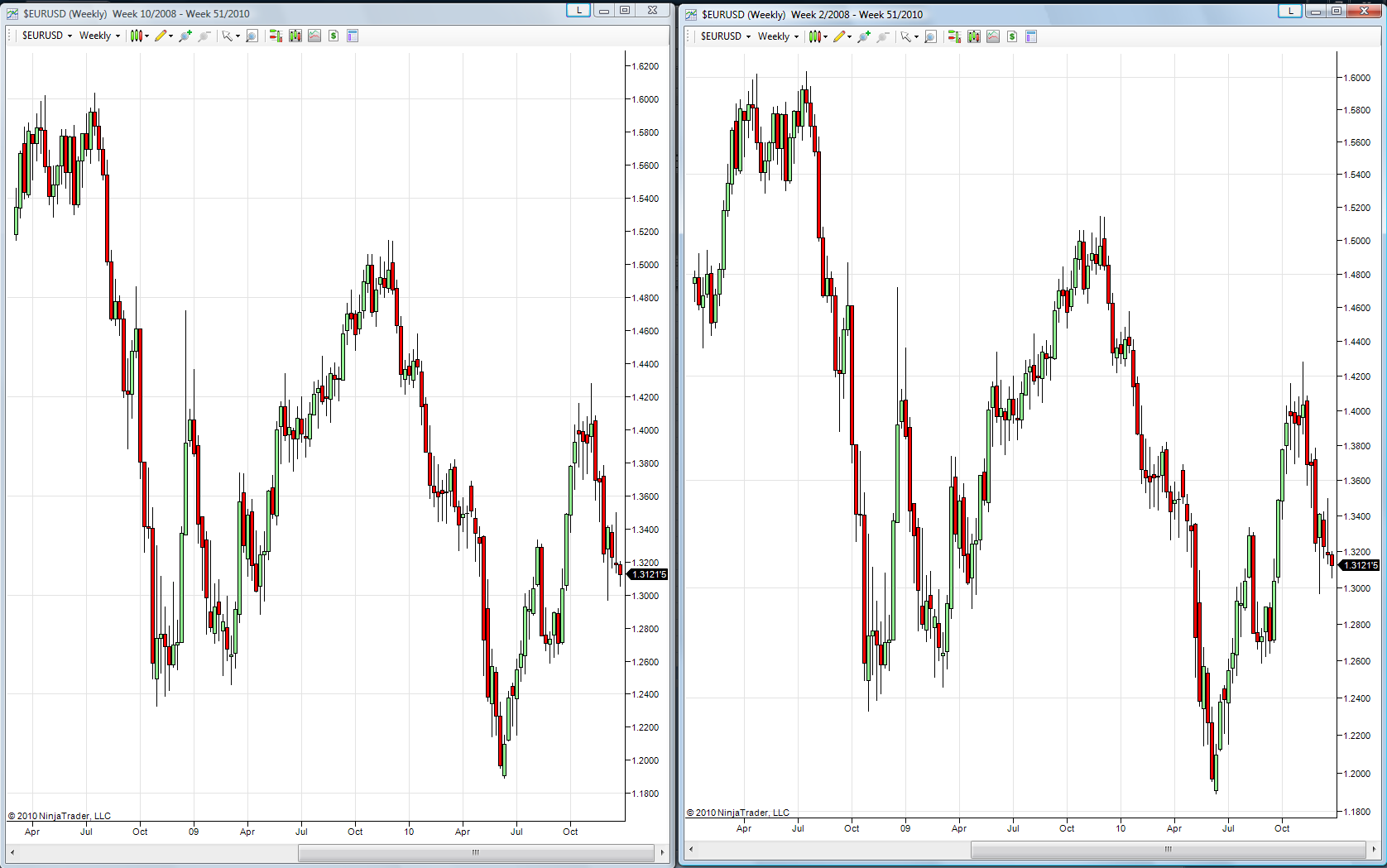This screenshot has height=868, width=1387.
Task: Open the Strategies dialog in Week 10/2008 chart
Action: [334, 36]
